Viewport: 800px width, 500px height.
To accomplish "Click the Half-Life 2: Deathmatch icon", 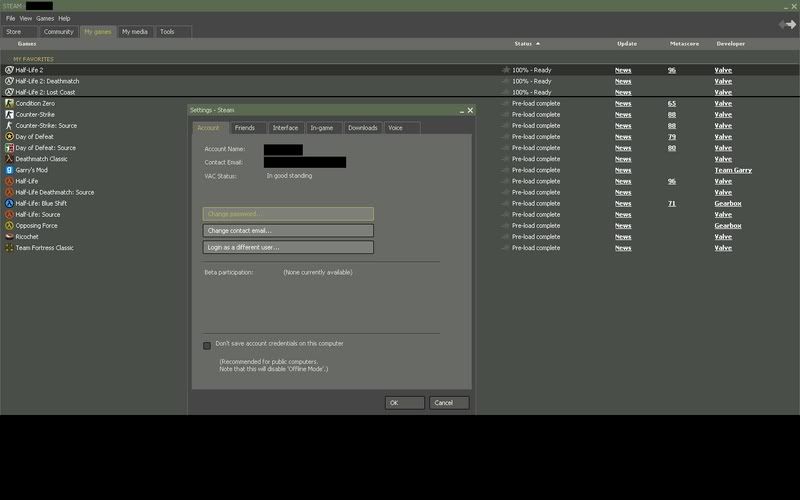I will [9, 81].
